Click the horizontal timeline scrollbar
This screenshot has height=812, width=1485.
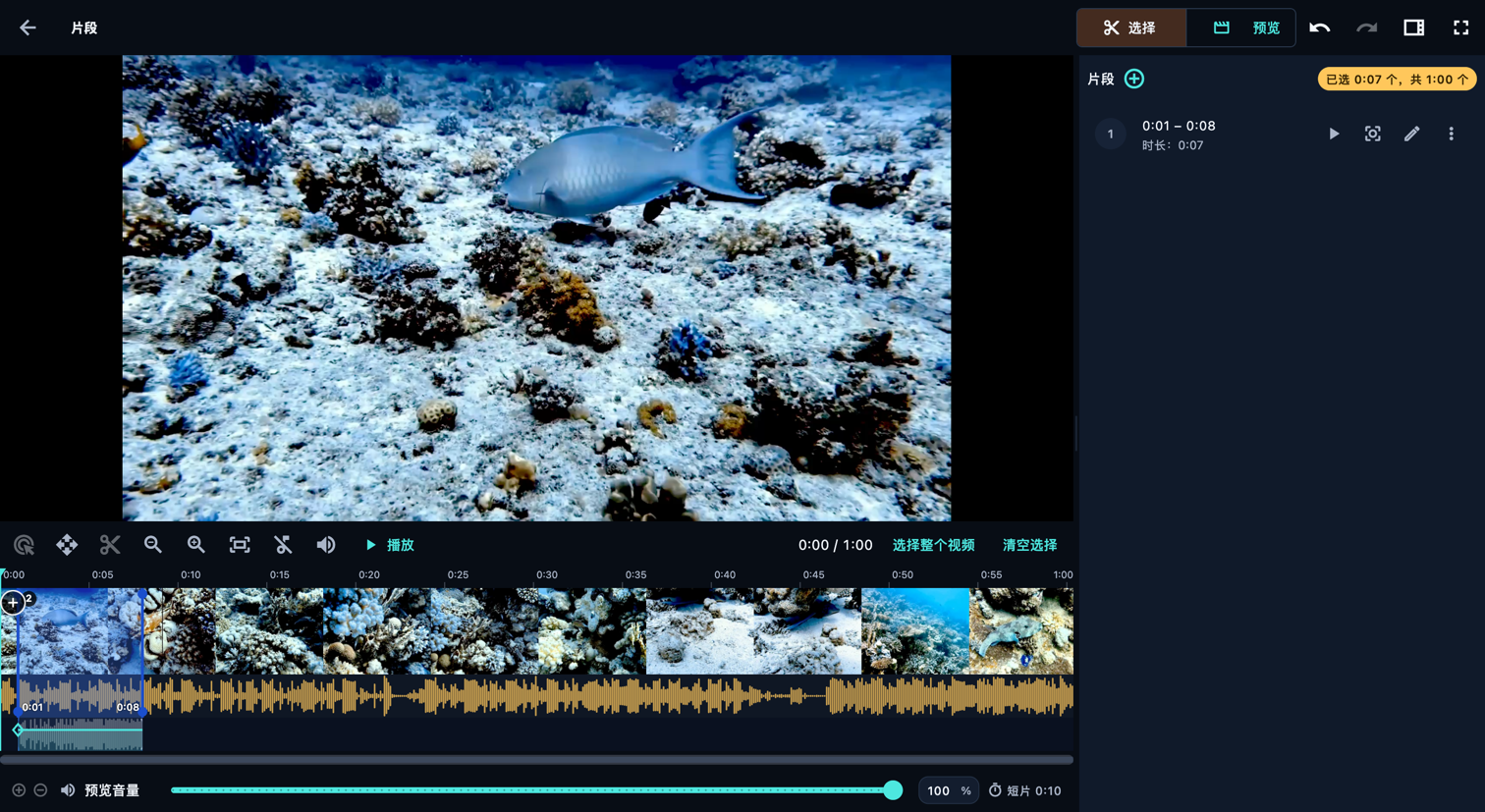point(536,759)
